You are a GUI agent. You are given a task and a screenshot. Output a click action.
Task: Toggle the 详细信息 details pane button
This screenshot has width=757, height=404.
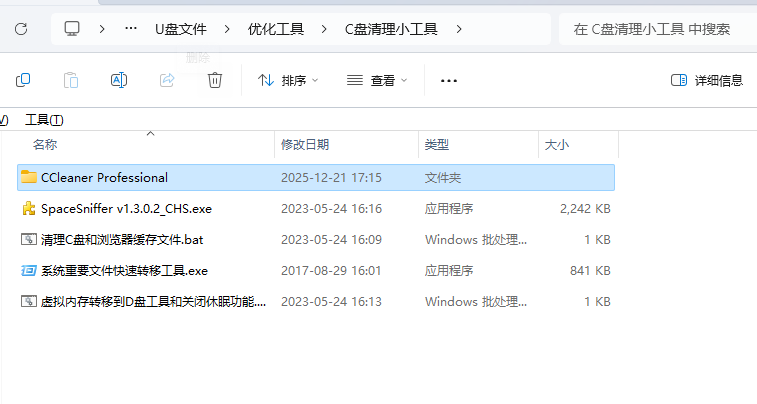pyautogui.click(x=707, y=81)
